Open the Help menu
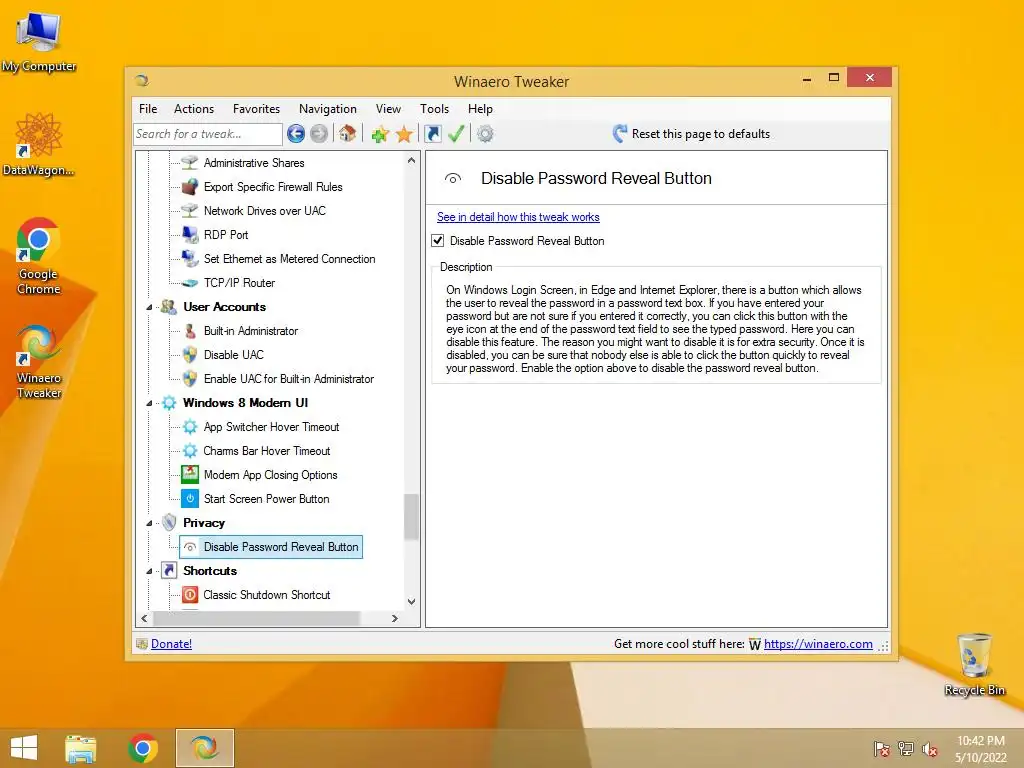Image resolution: width=1024 pixels, height=768 pixels. 480,108
